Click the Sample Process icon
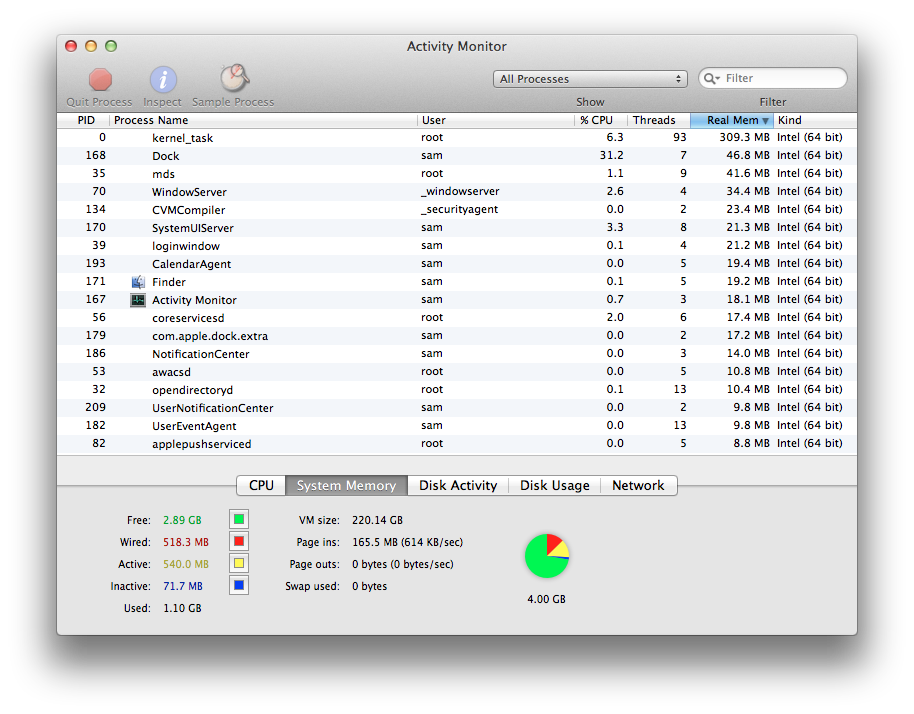This screenshot has height=714, width=914. [234, 78]
